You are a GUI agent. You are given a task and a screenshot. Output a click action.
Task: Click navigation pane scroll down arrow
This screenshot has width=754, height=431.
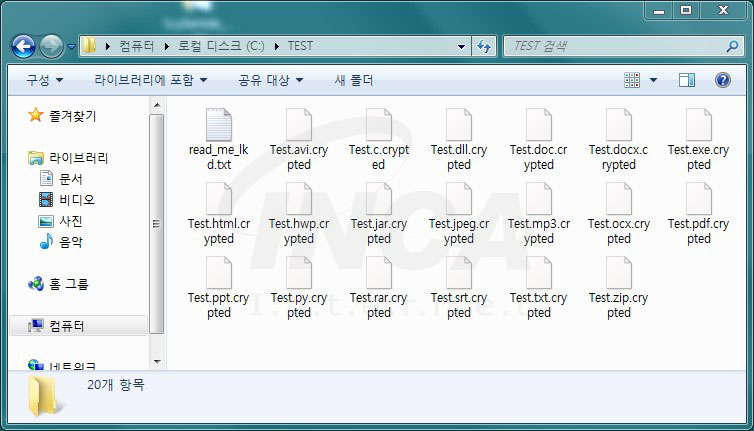[157, 361]
